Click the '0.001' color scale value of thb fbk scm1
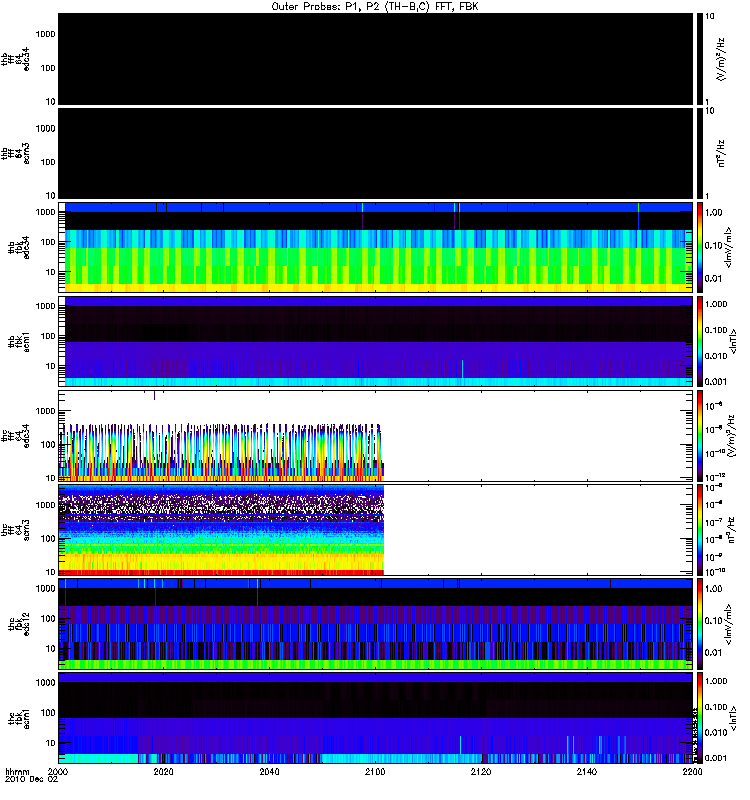The height and width of the screenshot is (800, 750). 716,382
